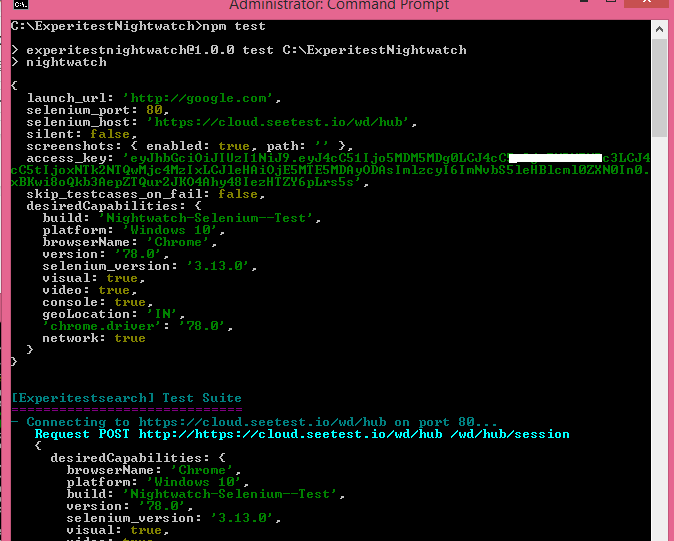Click the selenium_port value 80
Image resolution: width=674 pixels, height=541 pixels.
point(154,110)
